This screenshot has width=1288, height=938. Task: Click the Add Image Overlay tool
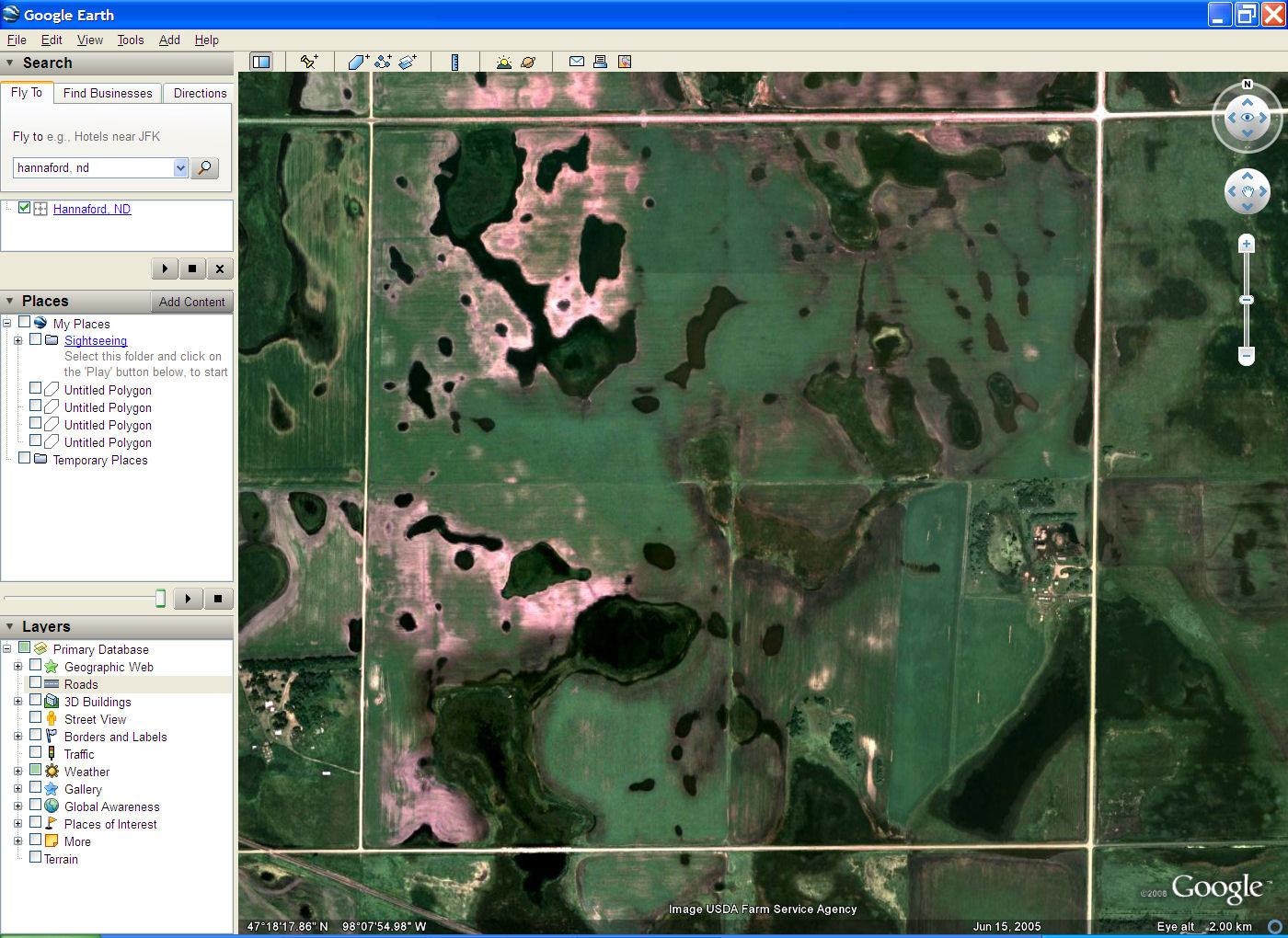408,62
